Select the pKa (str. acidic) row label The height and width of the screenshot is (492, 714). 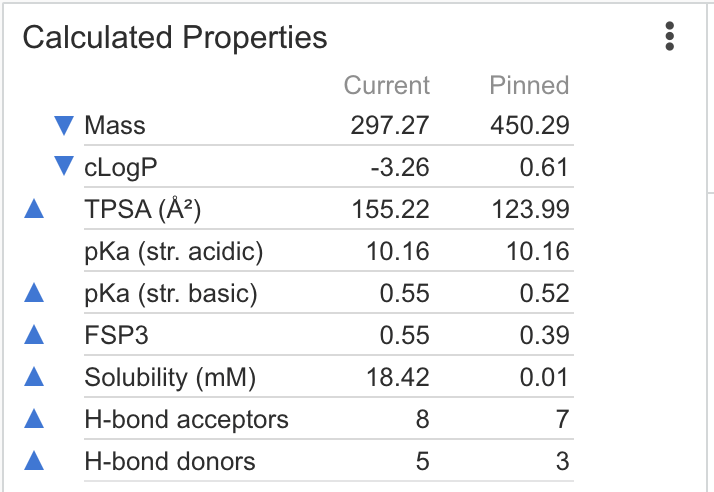click(x=174, y=252)
